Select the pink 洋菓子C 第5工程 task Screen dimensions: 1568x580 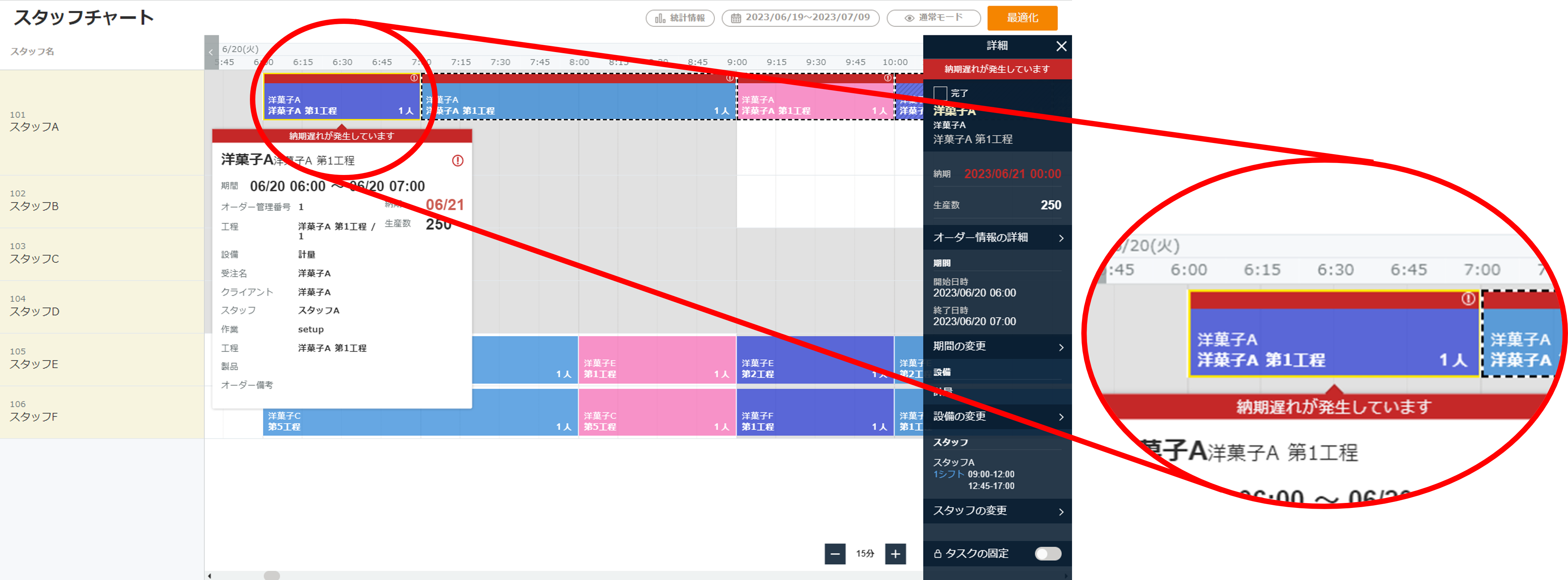point(657,413)
